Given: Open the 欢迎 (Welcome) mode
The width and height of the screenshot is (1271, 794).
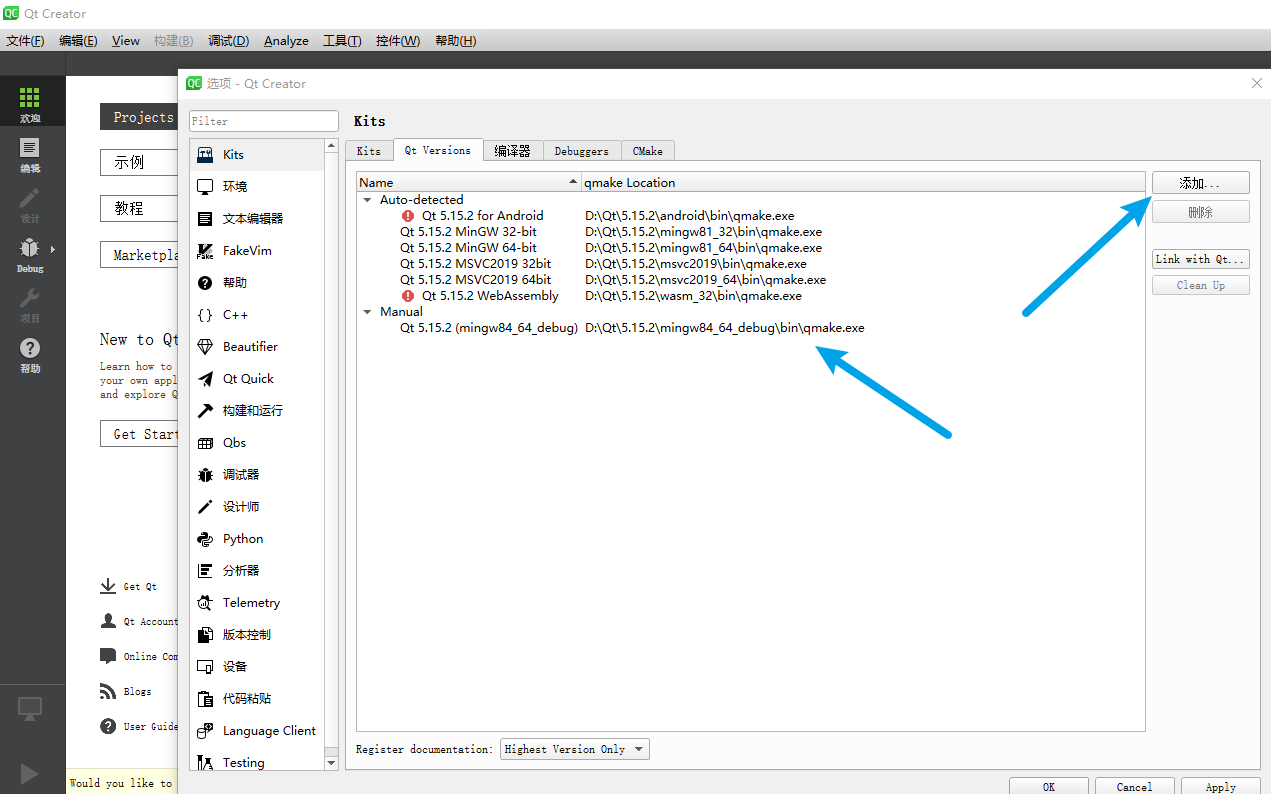Looking at the screenshot, I should click(29, 100).
